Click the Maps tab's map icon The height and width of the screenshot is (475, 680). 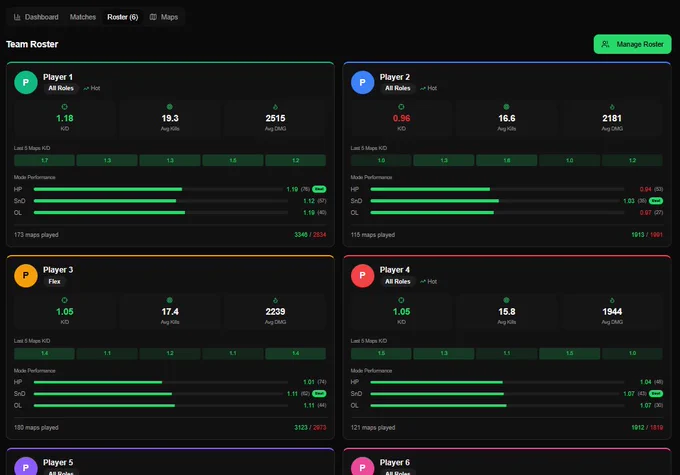153,17
